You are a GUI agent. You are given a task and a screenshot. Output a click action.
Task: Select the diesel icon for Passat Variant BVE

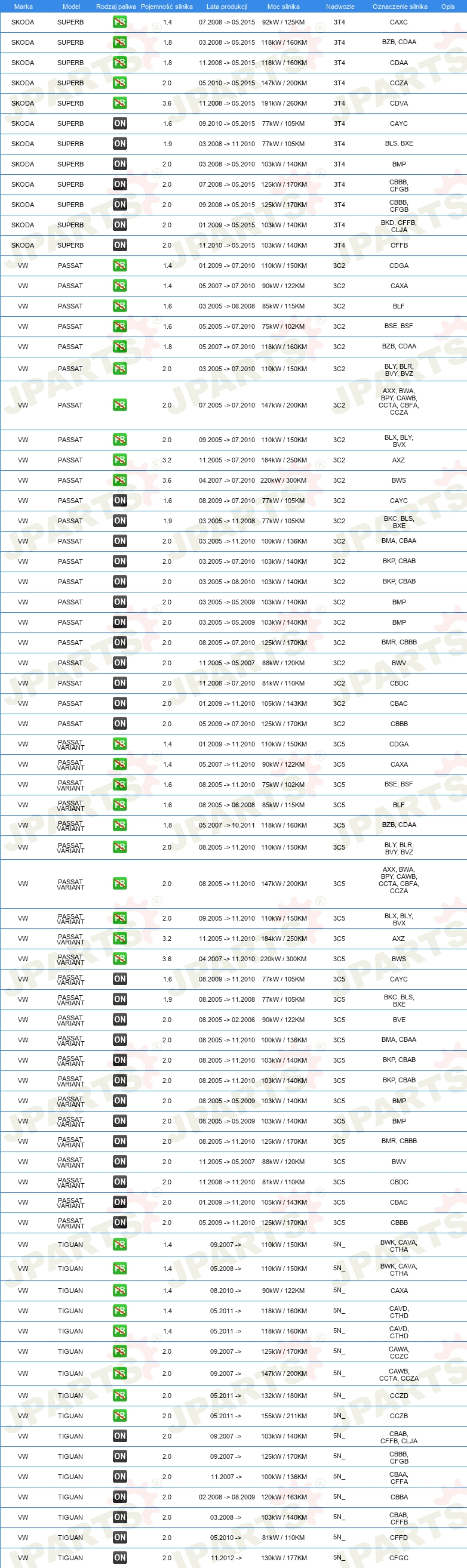point(120,1020)
